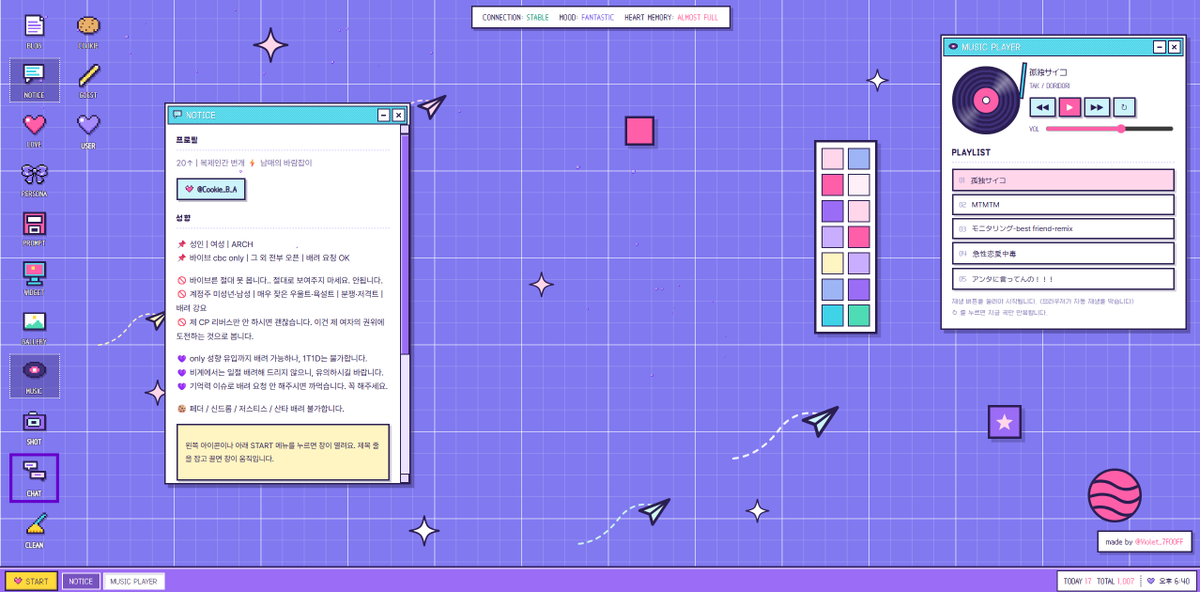
Task: Toggle repeat in the music player
Action: 1124,107
